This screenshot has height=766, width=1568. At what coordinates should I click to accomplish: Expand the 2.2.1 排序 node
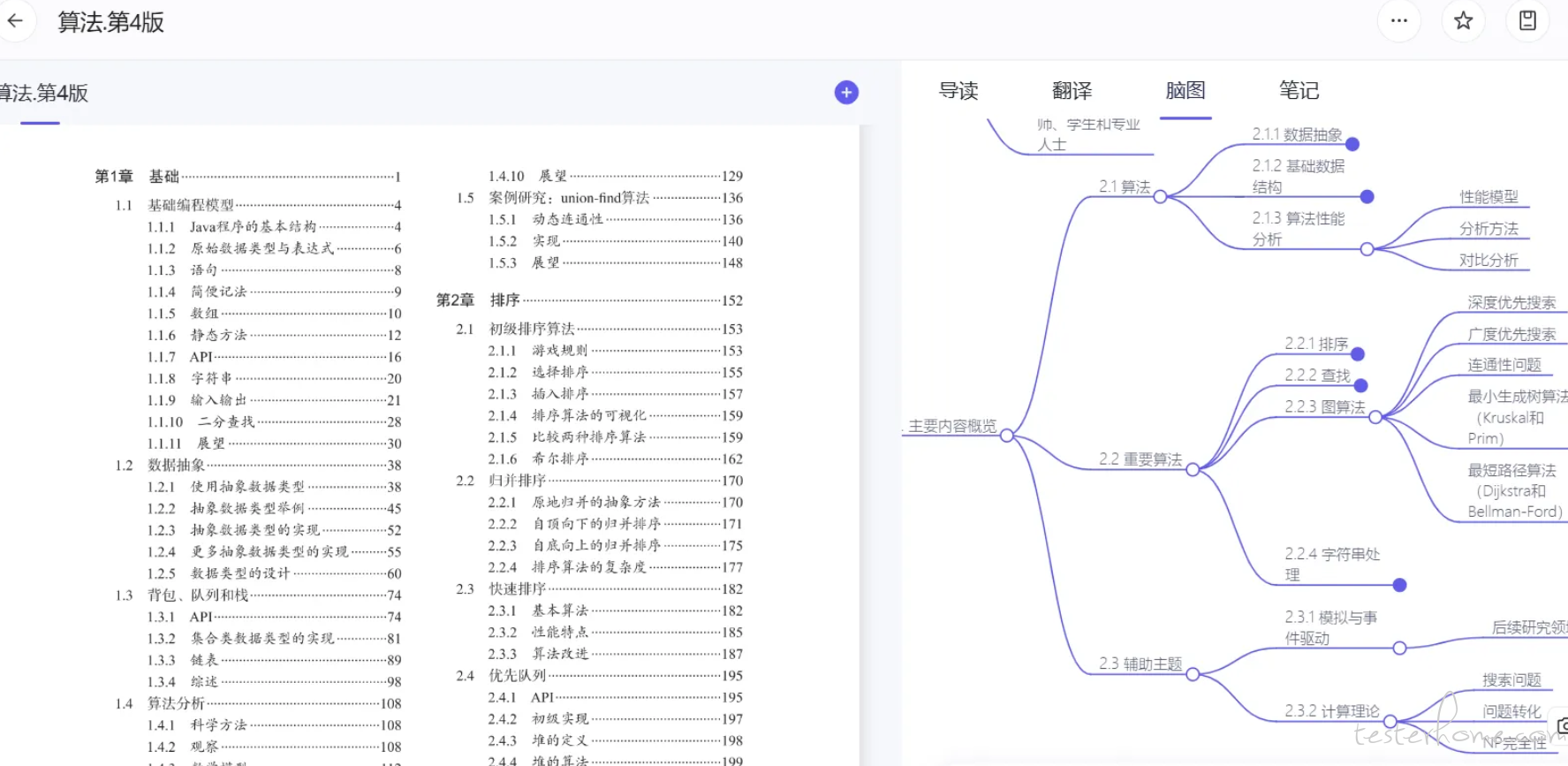(x=1358, y=354)
